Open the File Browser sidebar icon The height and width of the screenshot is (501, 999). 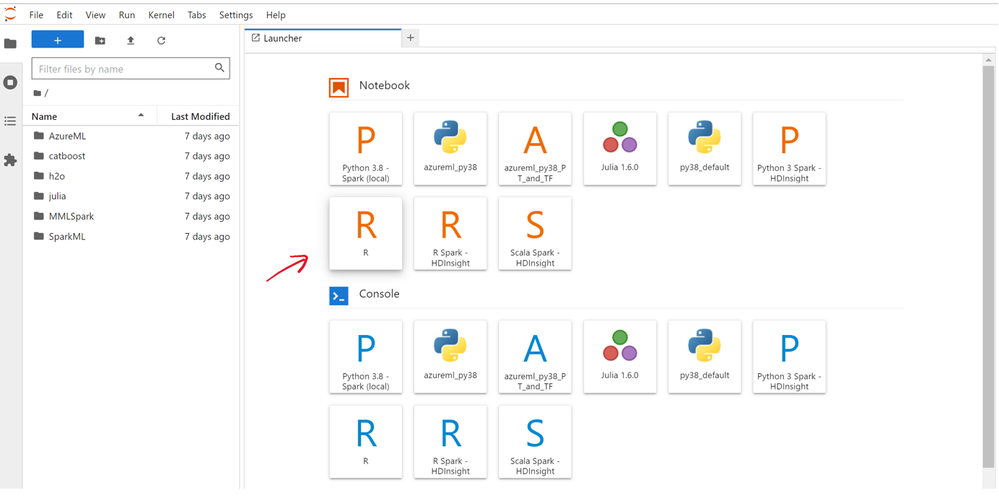pyautogui.click(x=10, y=43)
